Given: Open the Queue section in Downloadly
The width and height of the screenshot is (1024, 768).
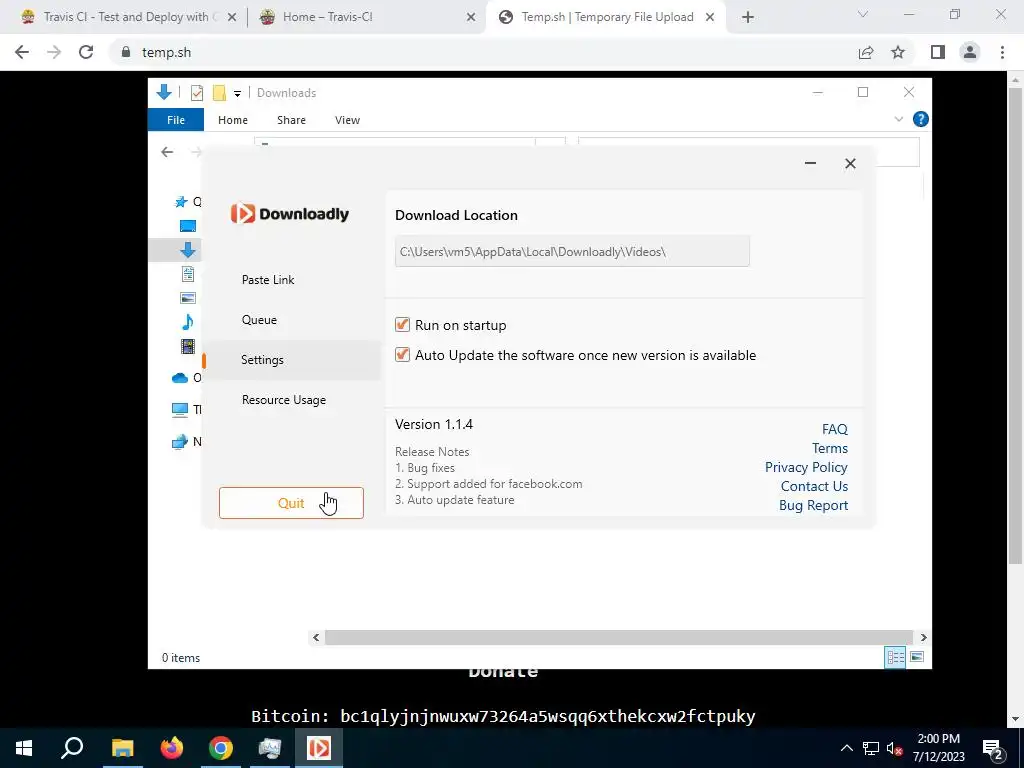Looking at the screenshot, I should (259, 319).
